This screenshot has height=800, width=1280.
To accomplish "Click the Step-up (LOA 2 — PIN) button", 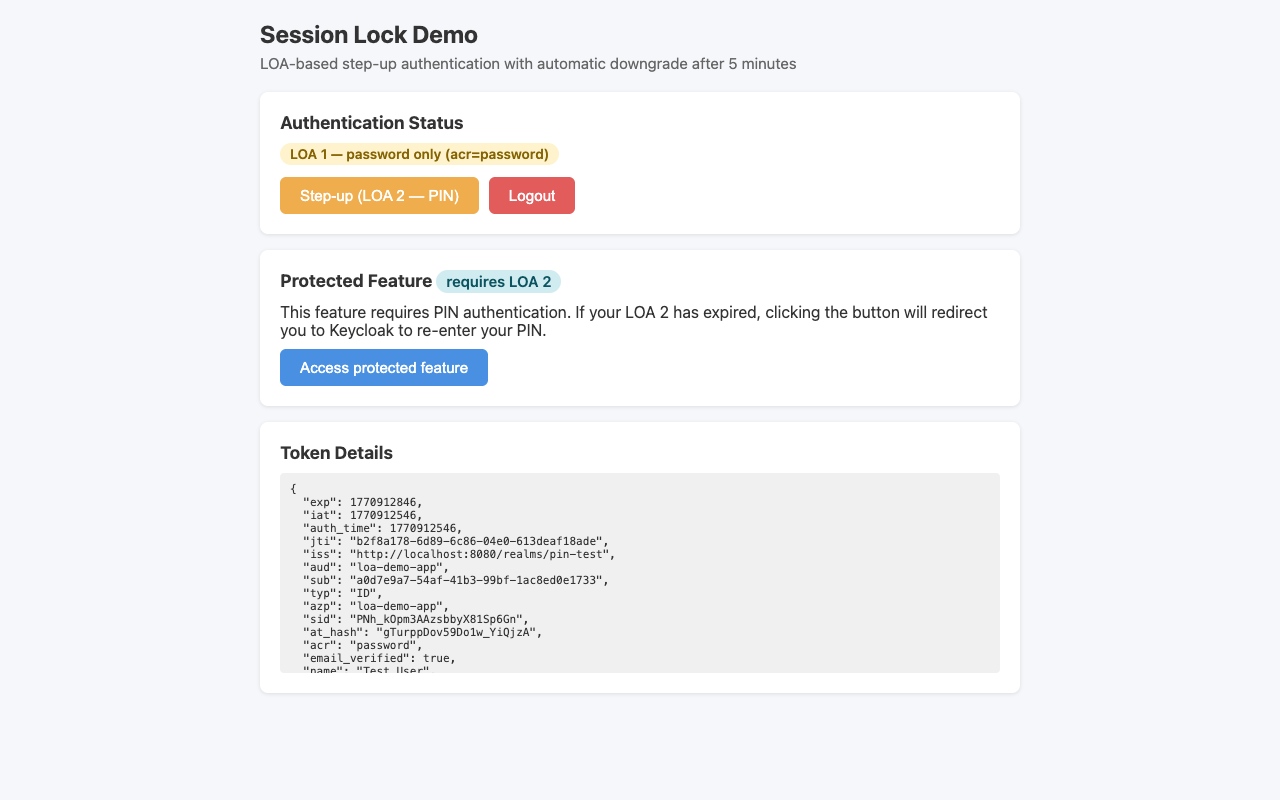I will tap(379, 195).
